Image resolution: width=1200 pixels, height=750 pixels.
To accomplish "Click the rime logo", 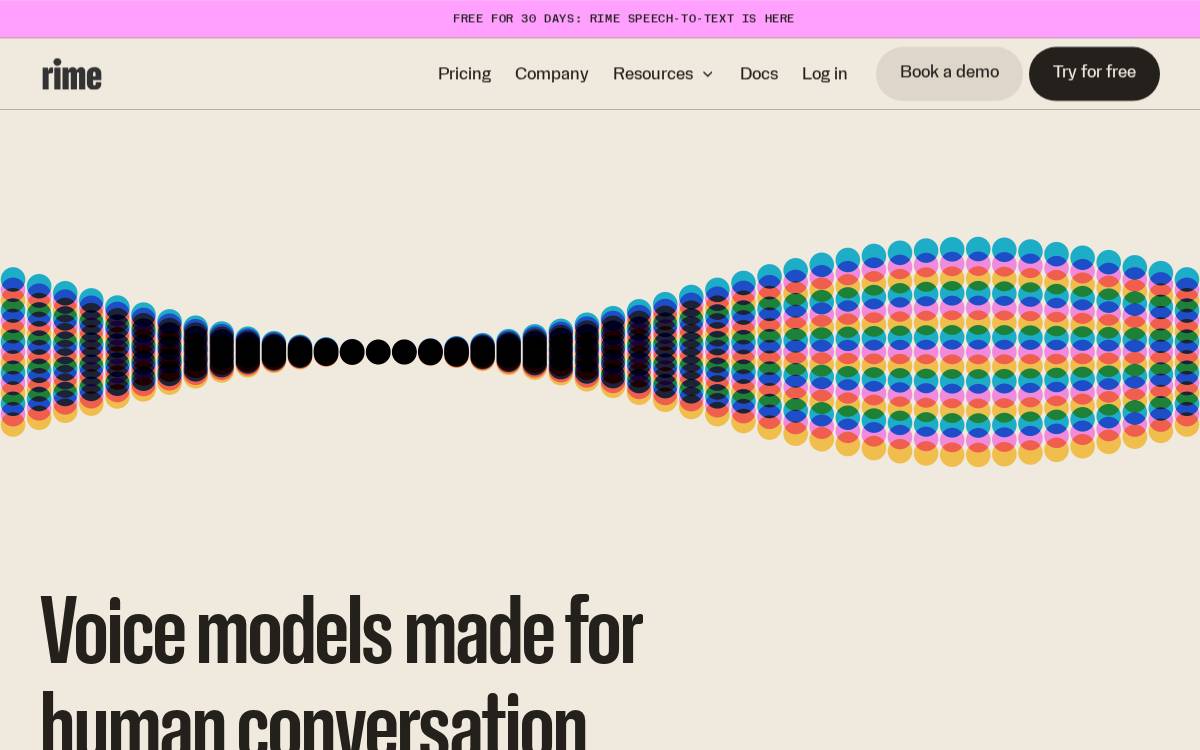I will point(72,74).
